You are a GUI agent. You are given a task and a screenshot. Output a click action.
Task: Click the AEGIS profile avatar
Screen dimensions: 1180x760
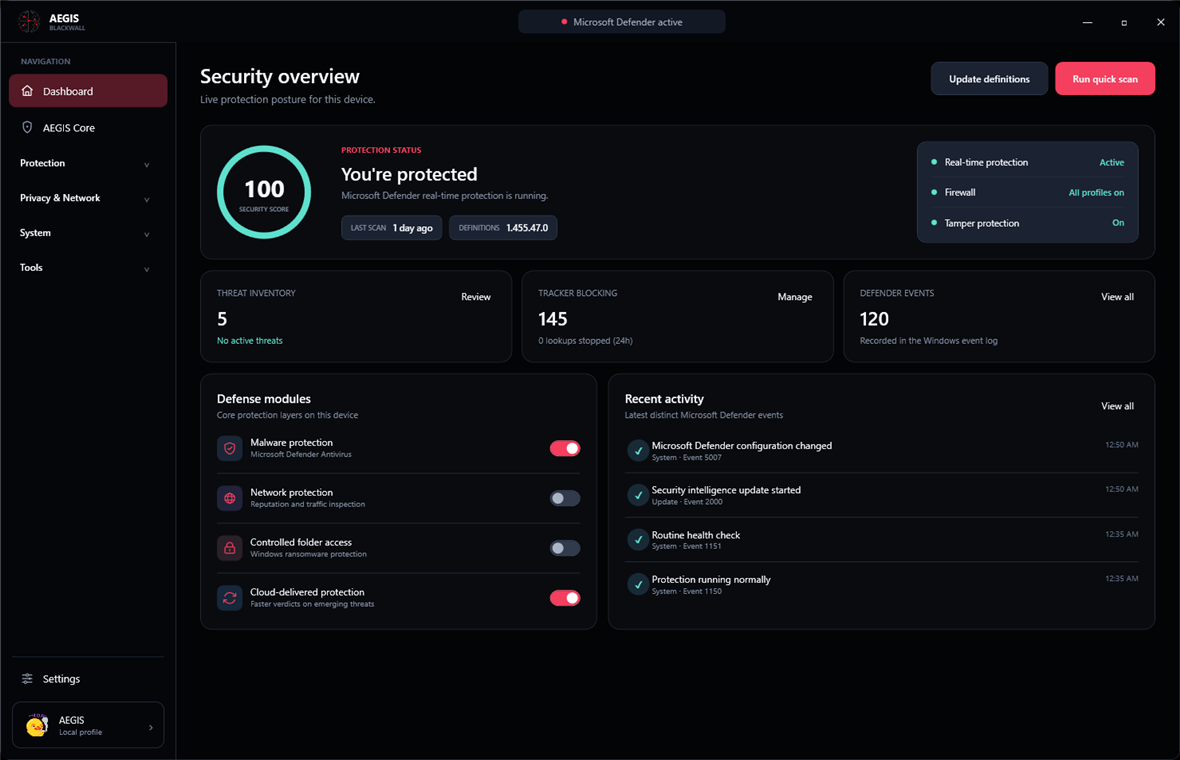click(36, 725)
